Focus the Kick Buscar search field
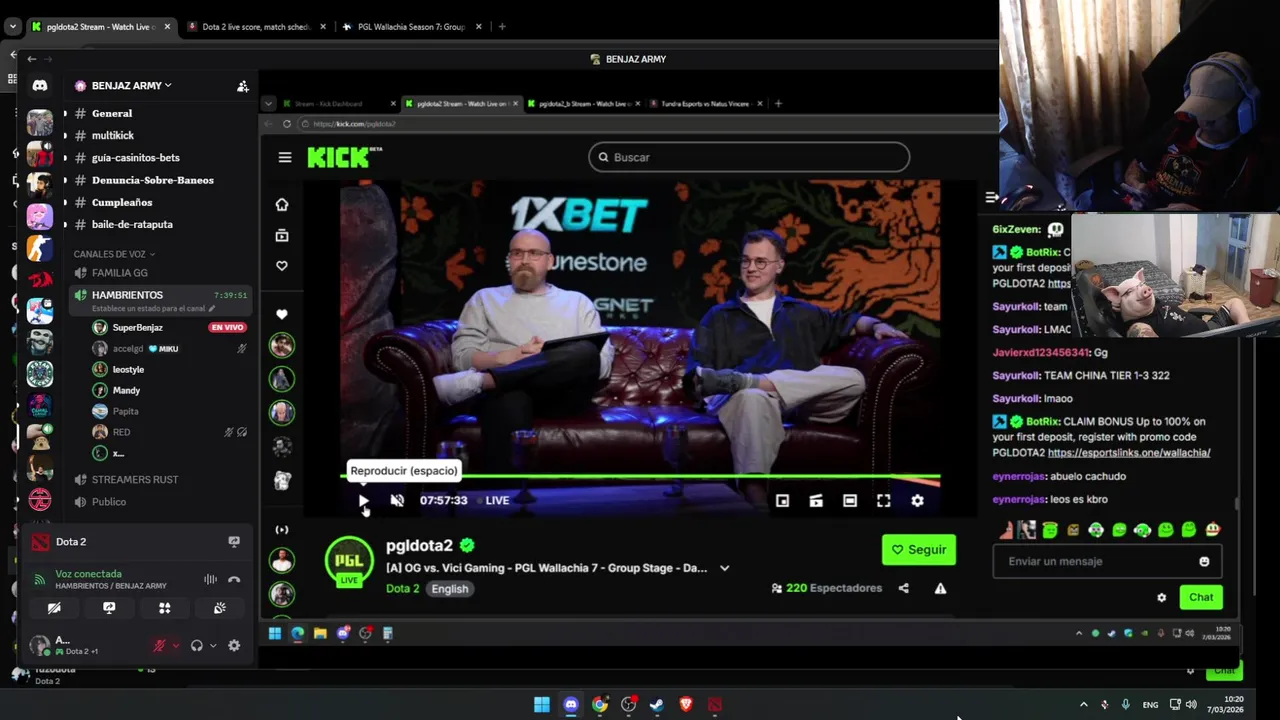Image resolution: width=1280 pixels, height=720 pixels. click(x=749, y=157)
